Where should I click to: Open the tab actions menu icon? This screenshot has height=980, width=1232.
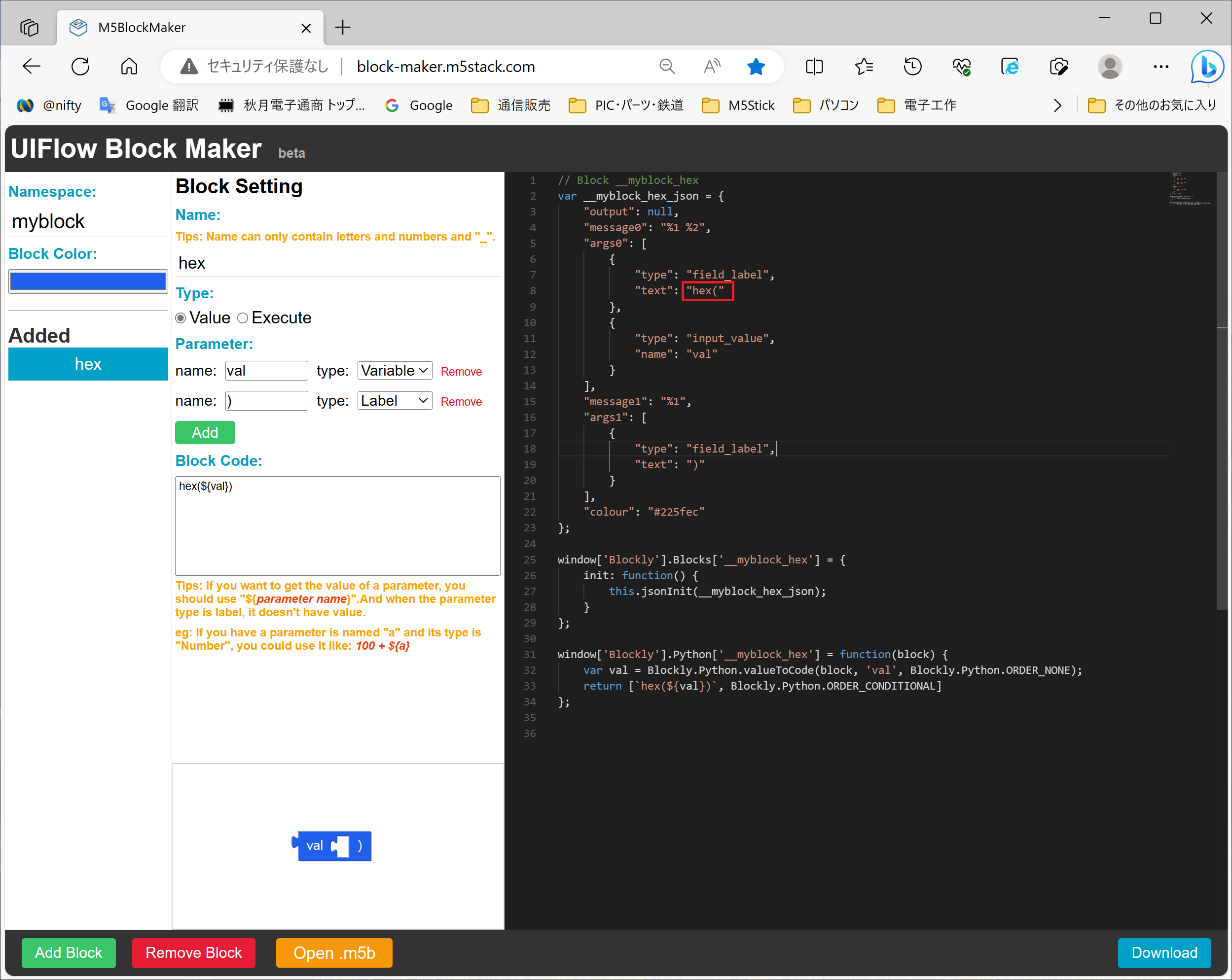29,28
